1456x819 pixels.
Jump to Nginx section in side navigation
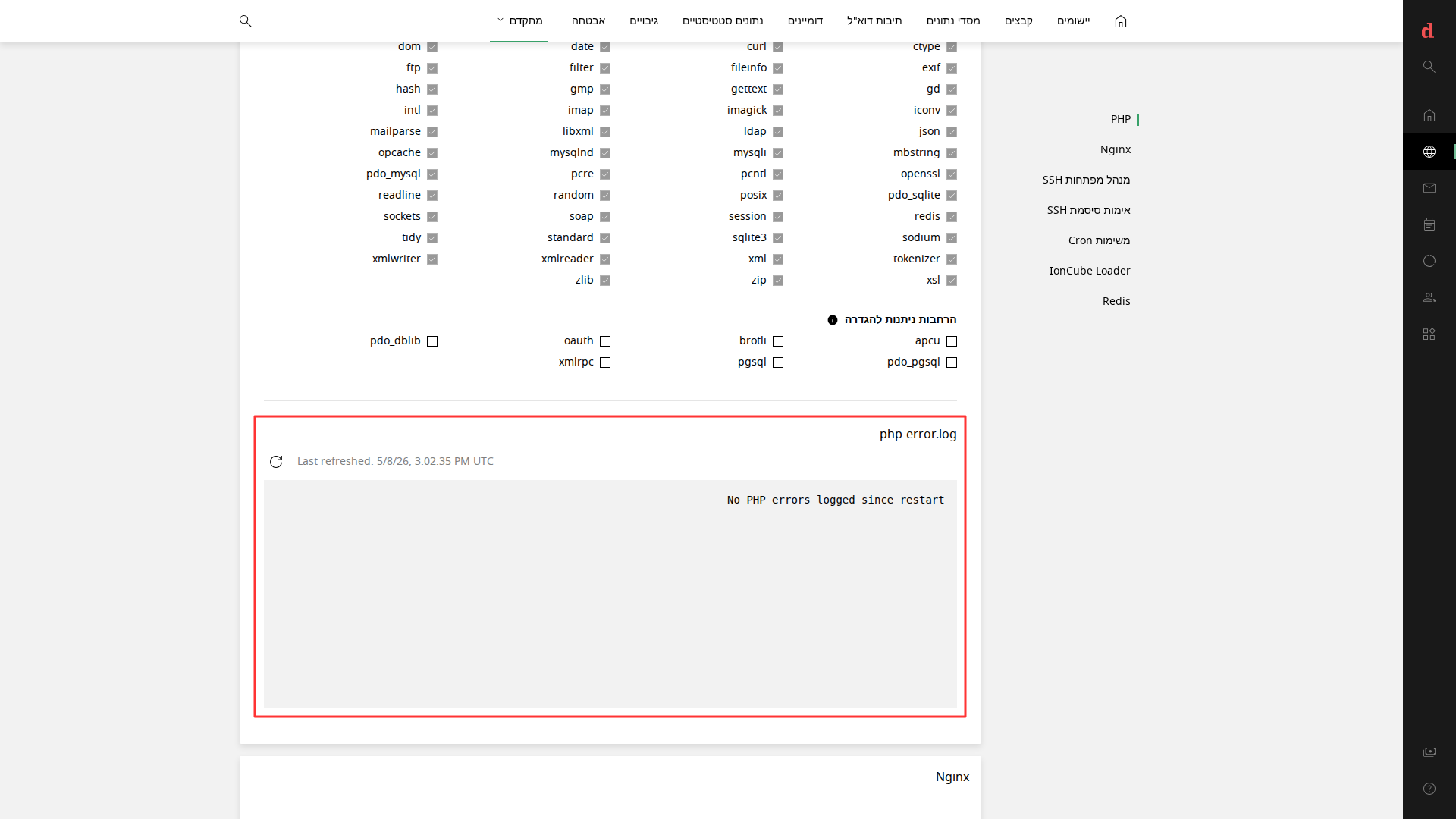pyautogui.click(x=1115, y=149)
